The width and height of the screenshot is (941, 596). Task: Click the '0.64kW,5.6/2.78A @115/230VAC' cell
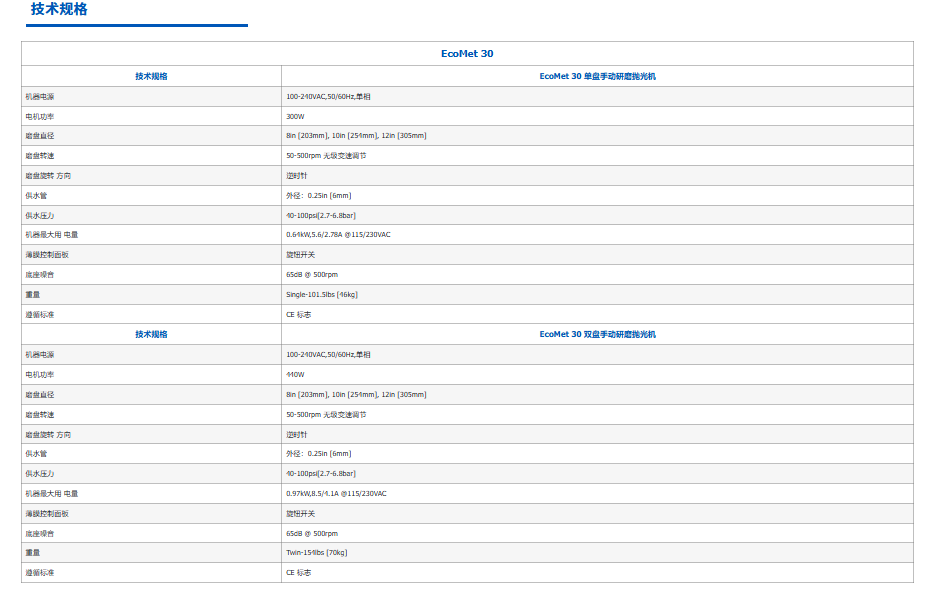(x=338, y=235)
